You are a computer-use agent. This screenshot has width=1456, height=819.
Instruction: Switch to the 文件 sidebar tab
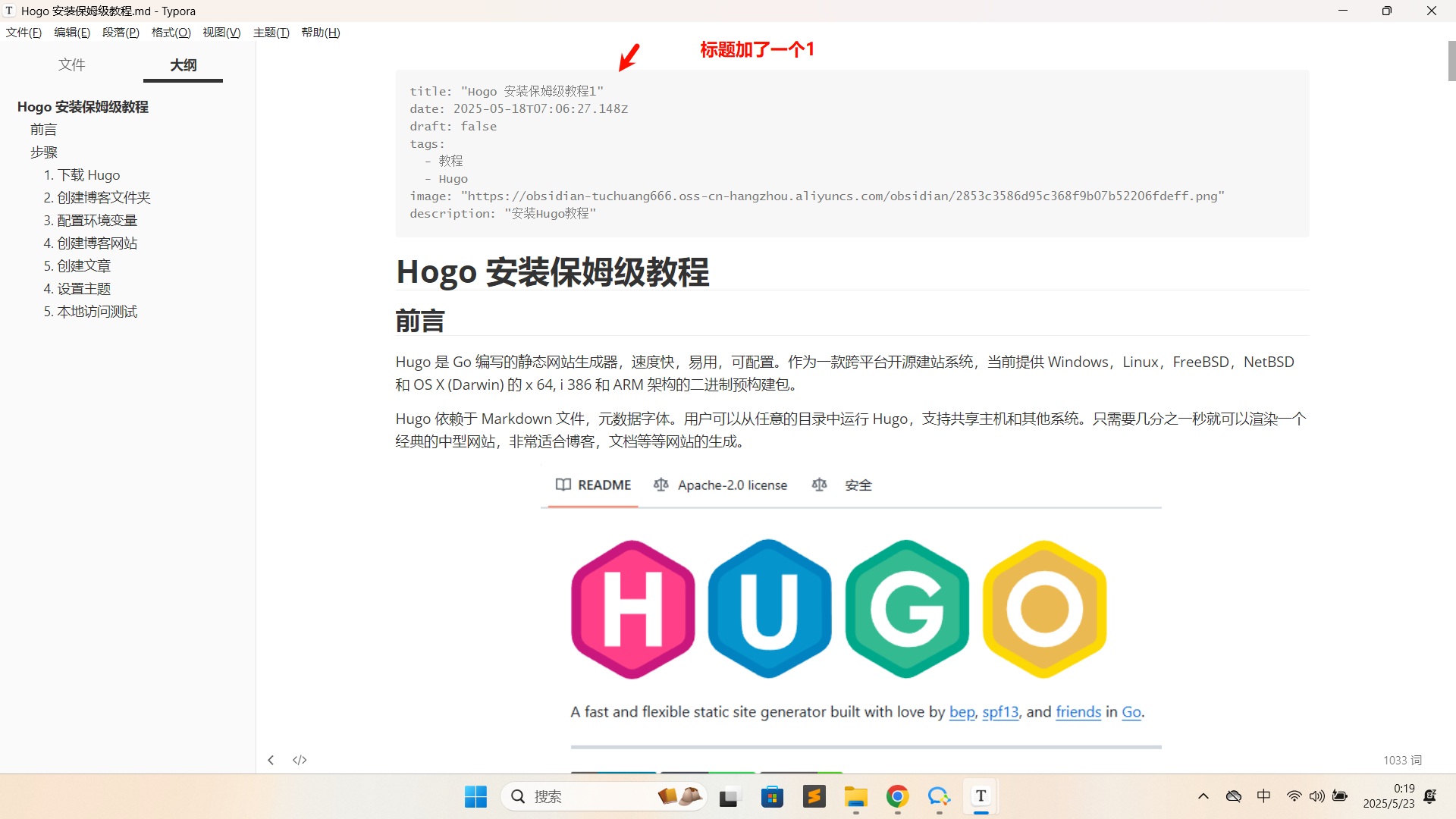click(72, 65)
